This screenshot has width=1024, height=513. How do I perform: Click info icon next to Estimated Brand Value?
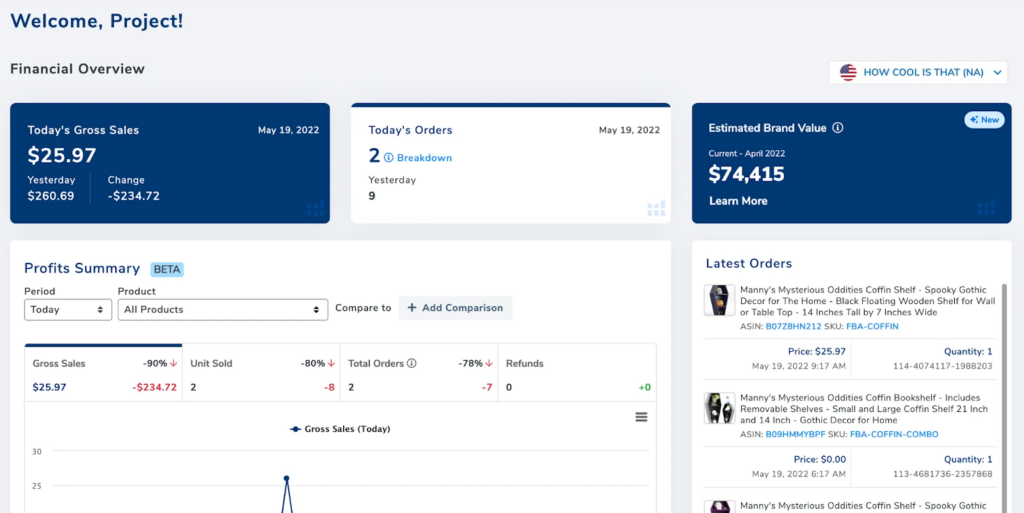[838, 128]
